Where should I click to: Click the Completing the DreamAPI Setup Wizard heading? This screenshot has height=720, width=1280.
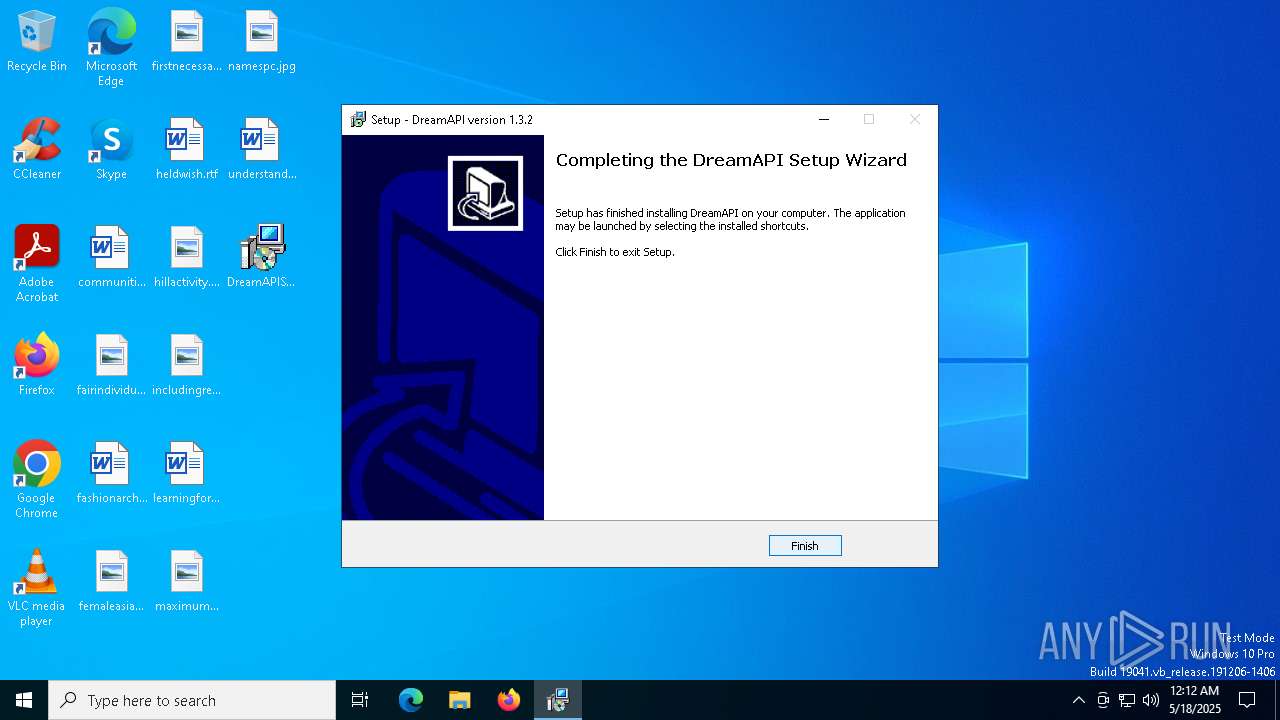click(731, 160)
